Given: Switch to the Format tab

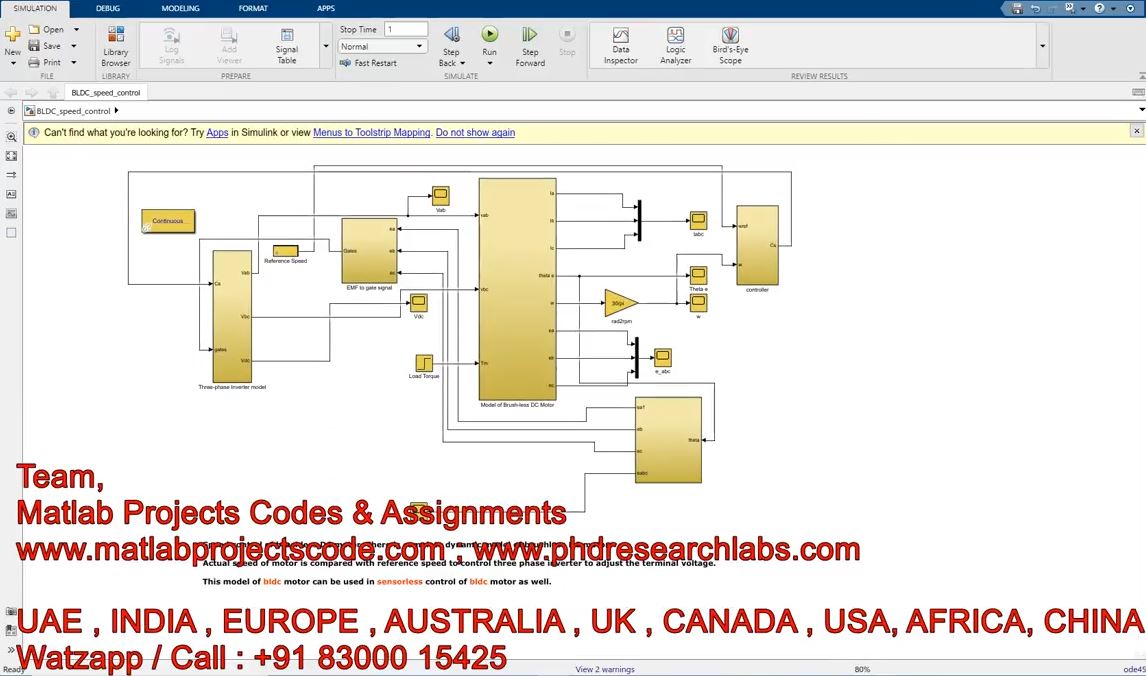Looking at the screenshot, I should click(253, 8).
